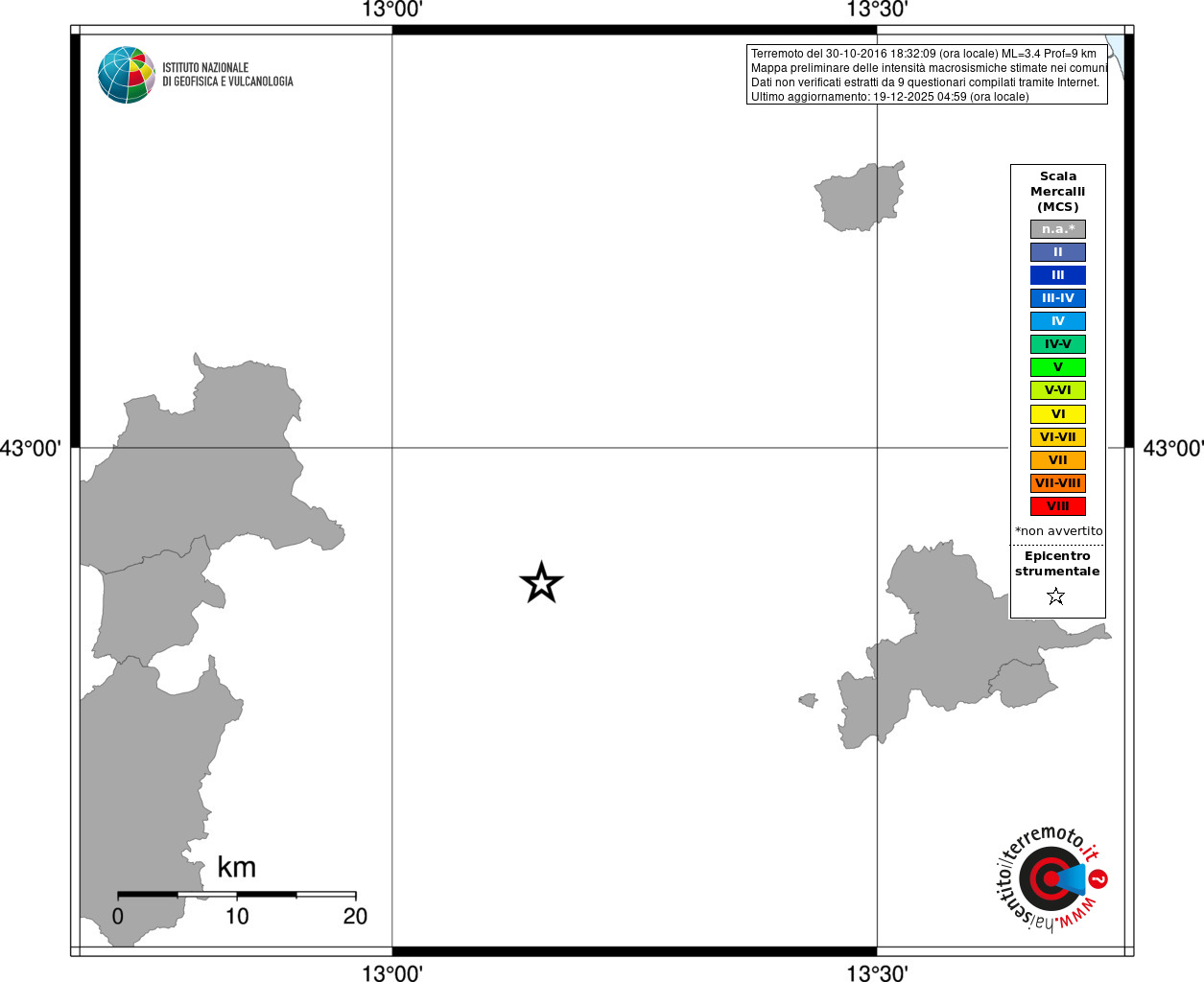Click the bottom 13°30' longitude label
The width and height of the screenshot is (1204, 982).
(x=877, y=972)
